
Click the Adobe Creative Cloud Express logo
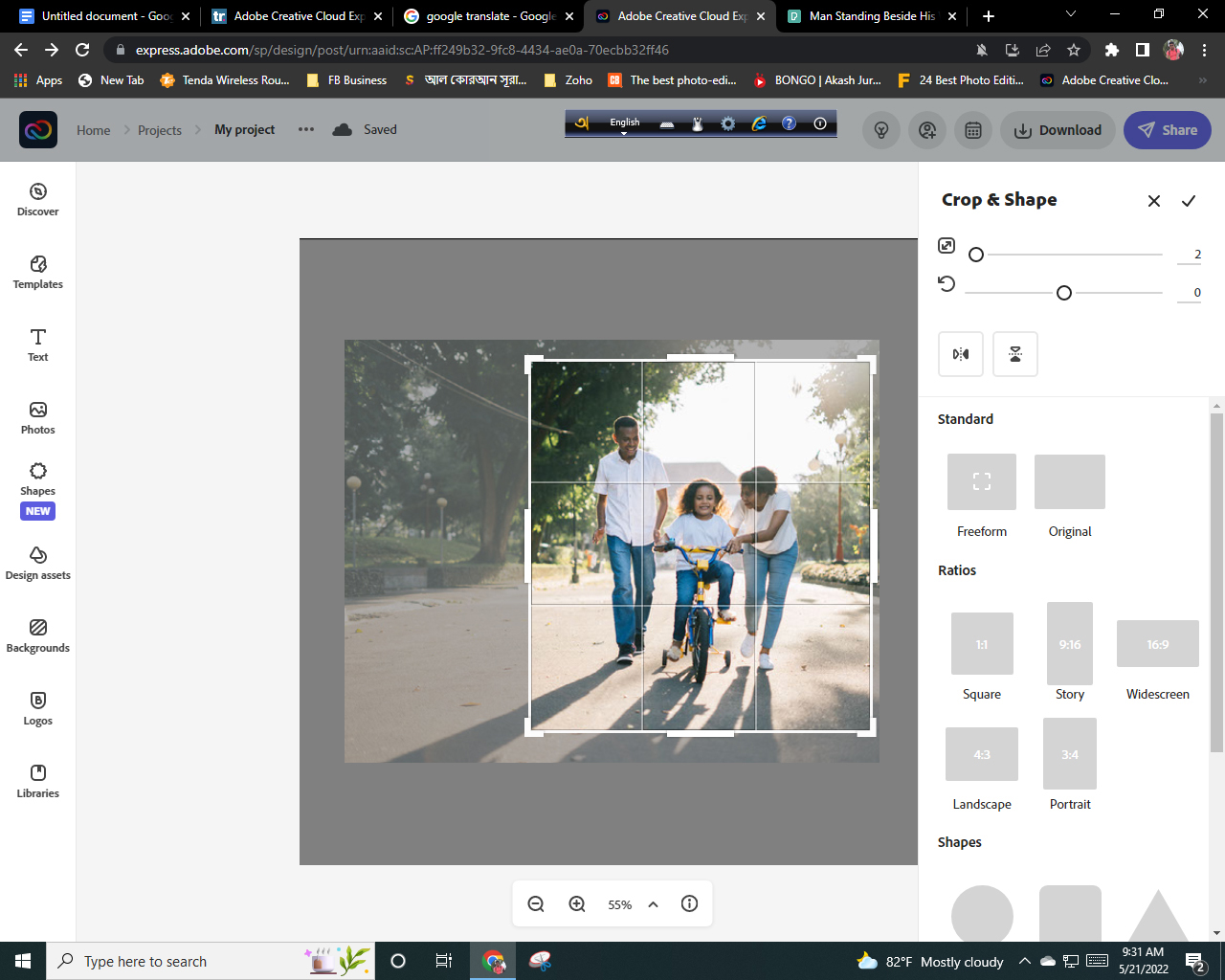(38, 129)
